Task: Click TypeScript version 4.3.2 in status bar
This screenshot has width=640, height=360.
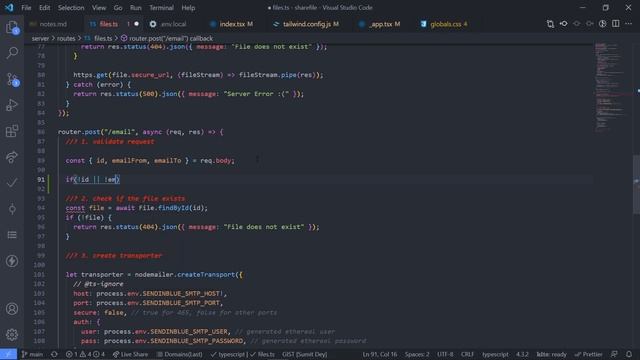Action: coord(522,354)
